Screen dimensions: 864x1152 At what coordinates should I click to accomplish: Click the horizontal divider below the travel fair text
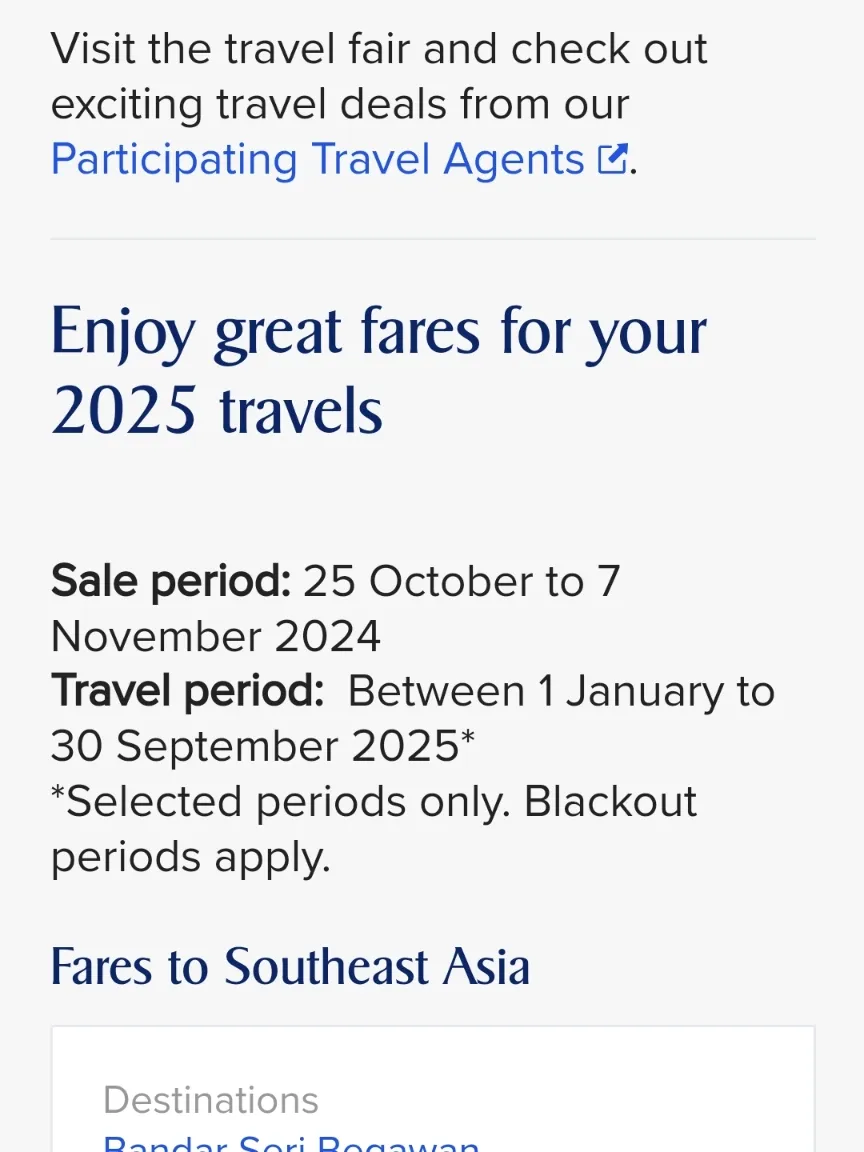pyautogui.click(x=432, y=239)
